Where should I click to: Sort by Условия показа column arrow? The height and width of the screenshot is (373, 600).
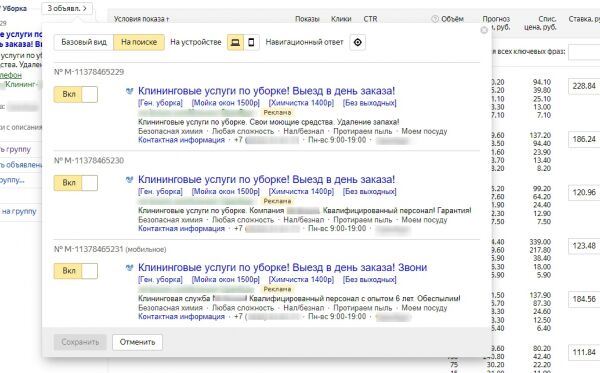168,19
